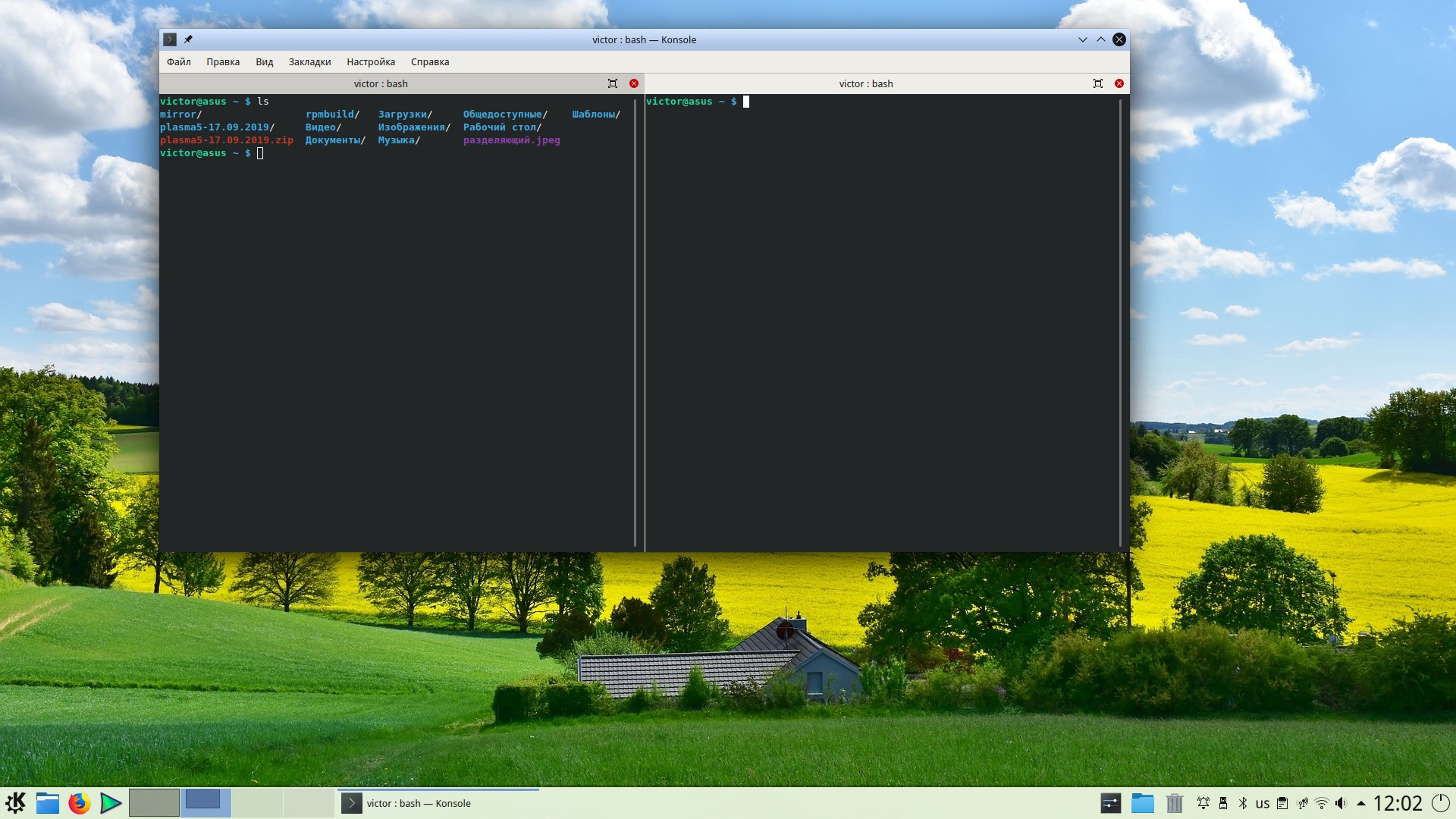
Task: Maximize the right split terminal pane
Action: (x=1097, y=83)
